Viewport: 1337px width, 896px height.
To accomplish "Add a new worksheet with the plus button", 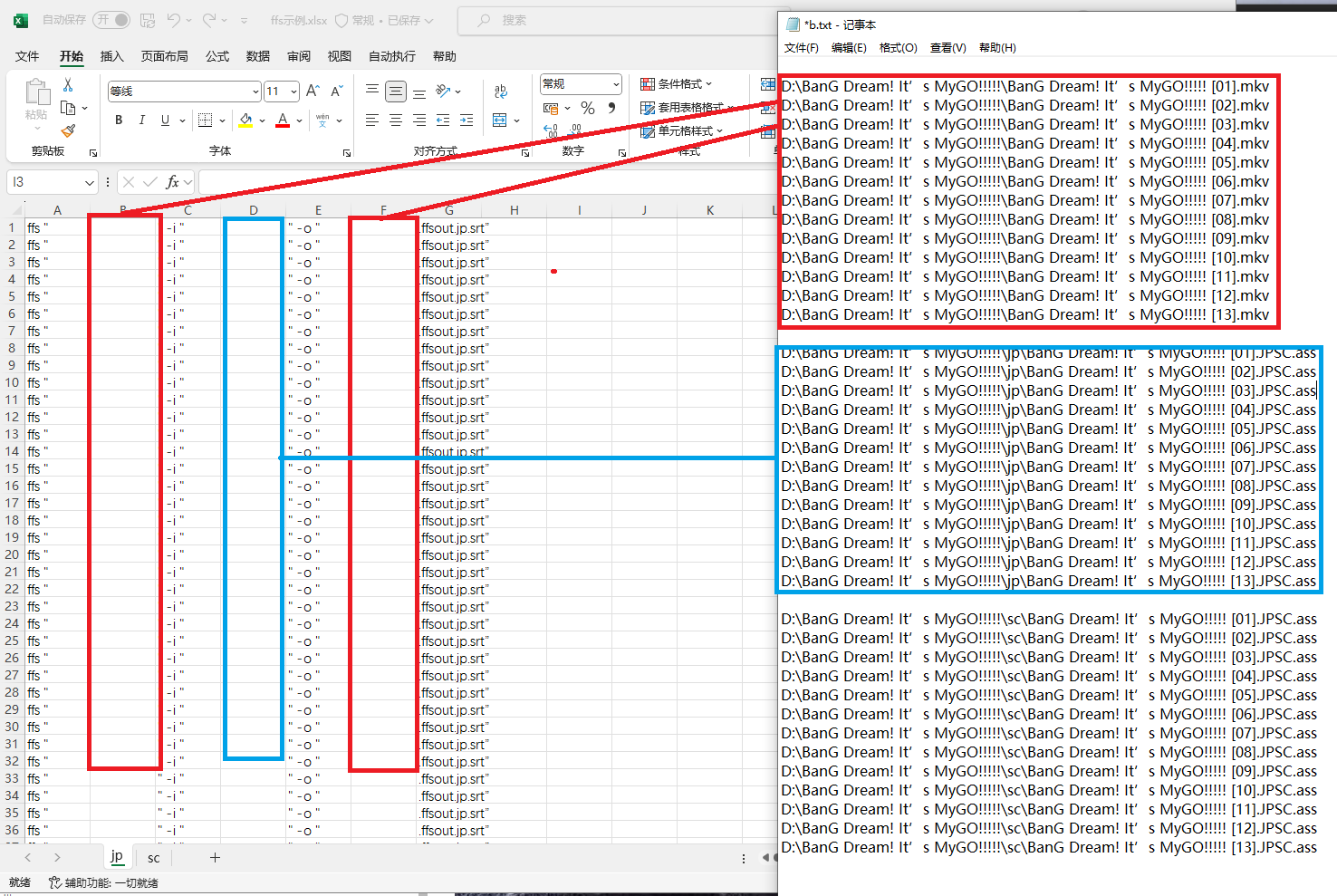I will (215, 857).
